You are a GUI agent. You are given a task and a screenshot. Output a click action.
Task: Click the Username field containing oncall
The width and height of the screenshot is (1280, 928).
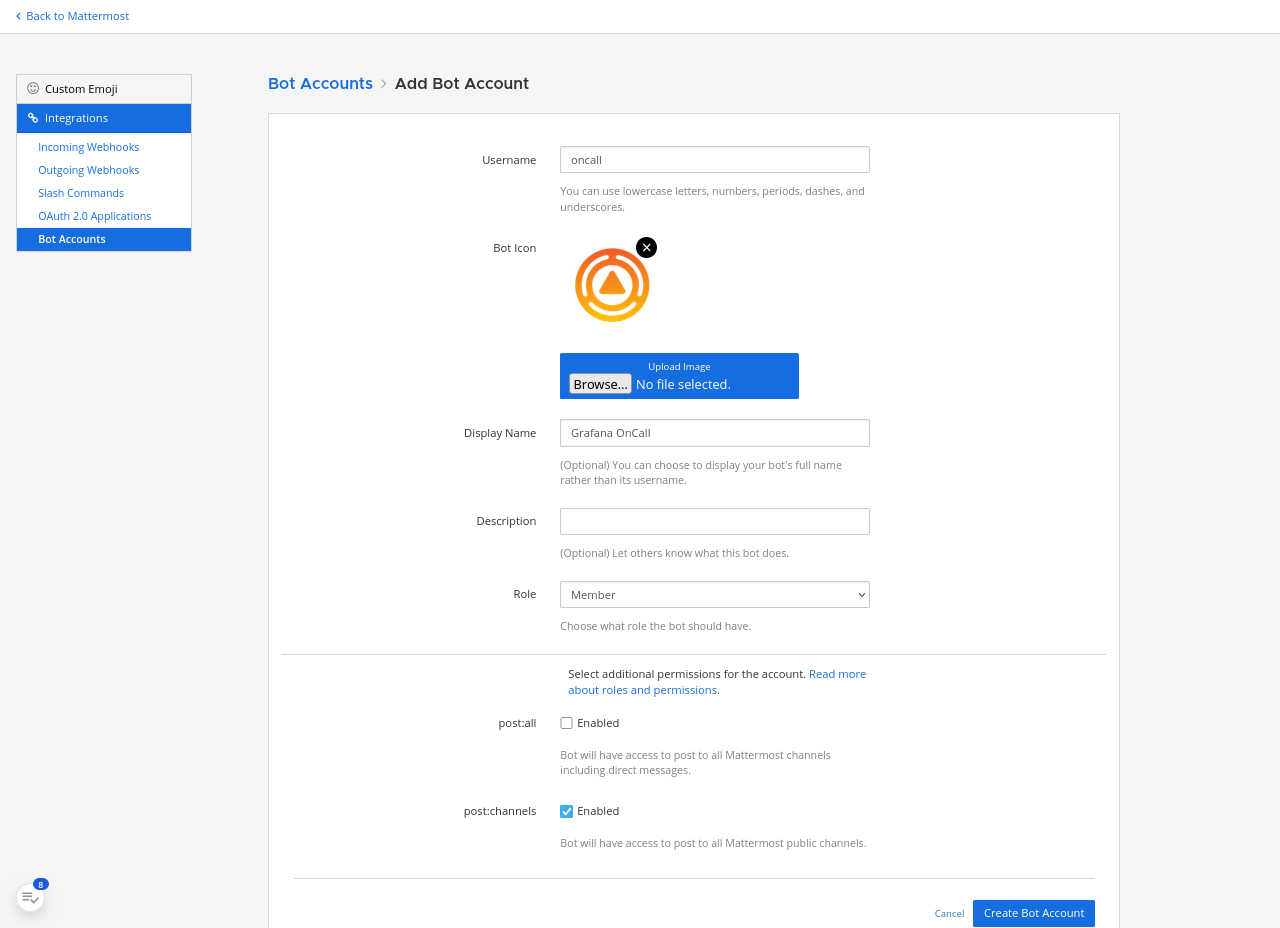click(714, 159)
